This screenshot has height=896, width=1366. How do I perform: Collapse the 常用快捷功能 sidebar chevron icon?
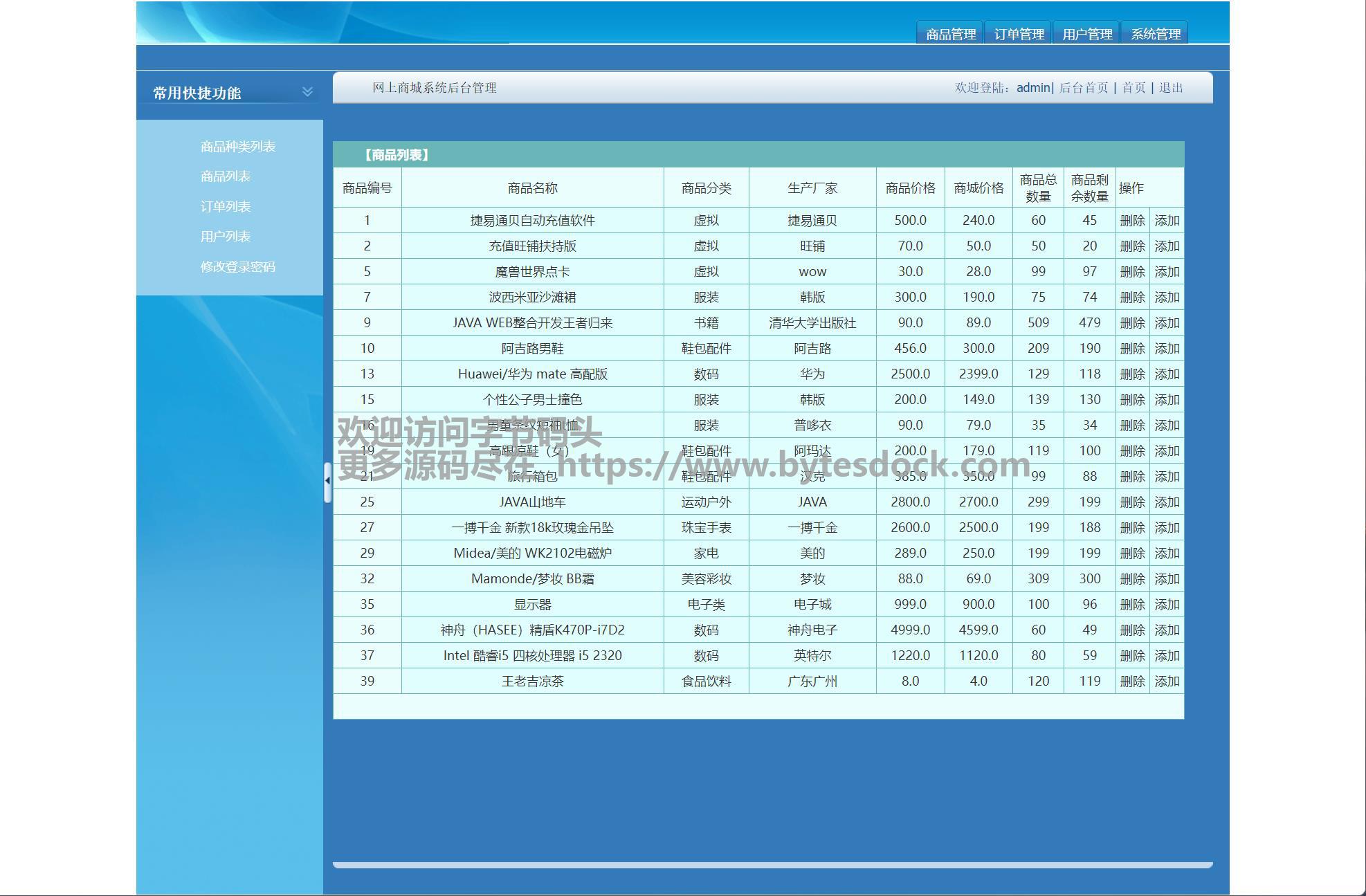click(307, 91)
